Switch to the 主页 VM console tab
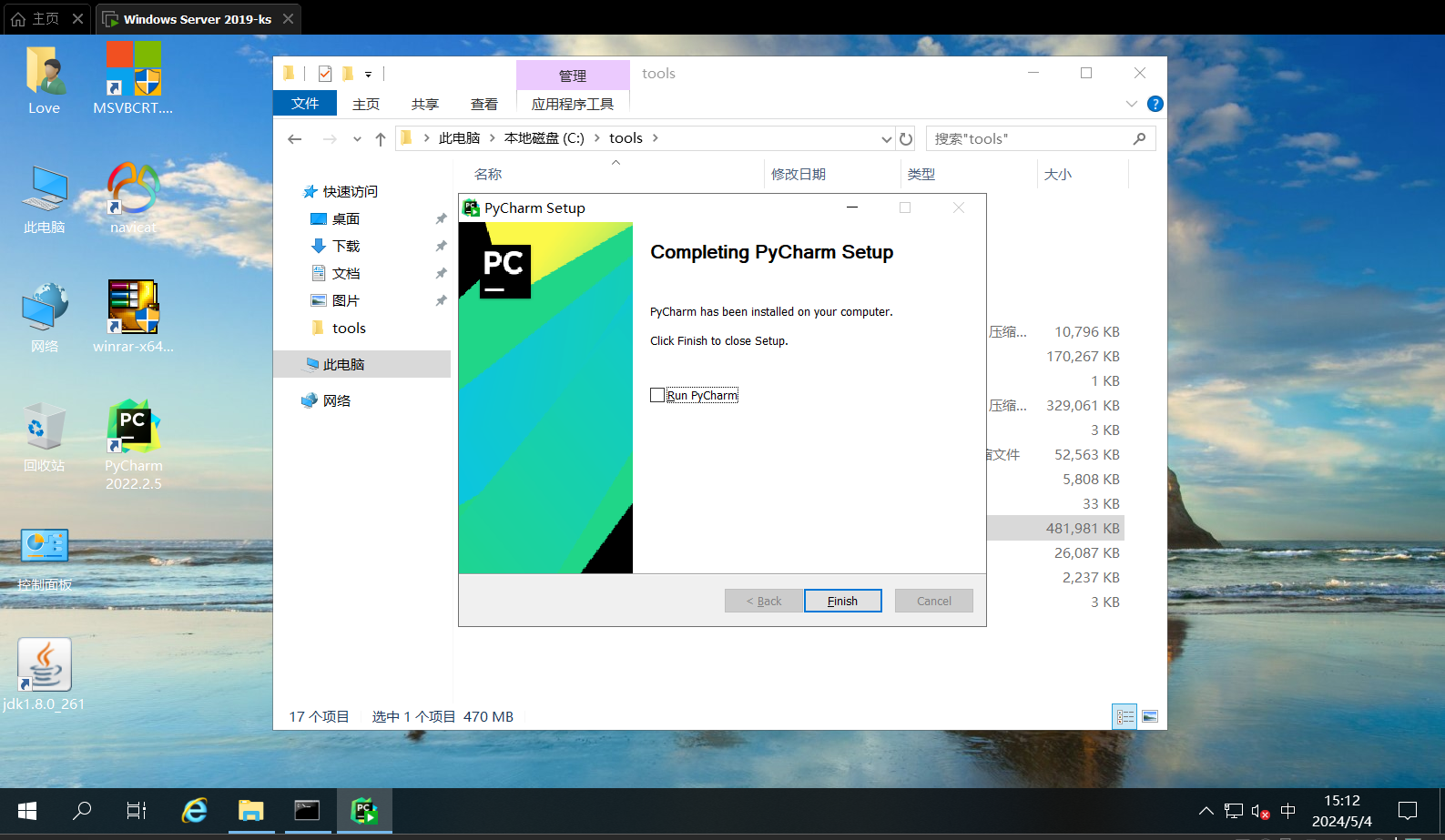Image resolution: width=1445 pixels, height=840 pixels. pyautogui.click(x=46, y=18)
